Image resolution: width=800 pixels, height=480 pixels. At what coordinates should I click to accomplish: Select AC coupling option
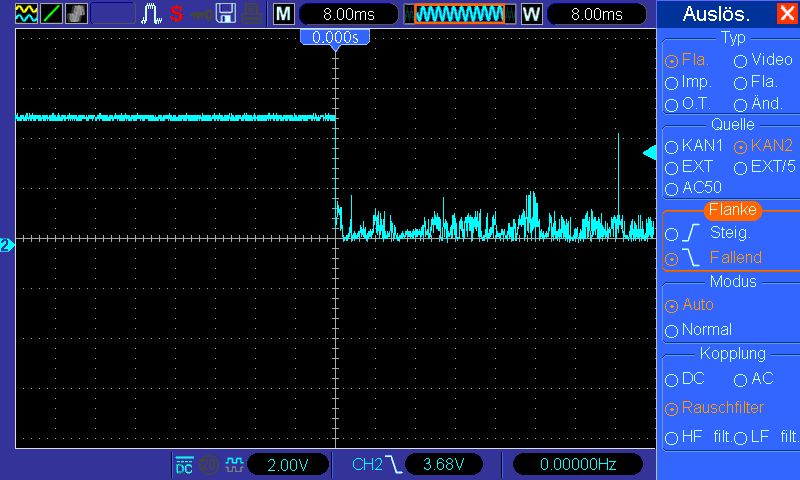click(x=741, y=380)
